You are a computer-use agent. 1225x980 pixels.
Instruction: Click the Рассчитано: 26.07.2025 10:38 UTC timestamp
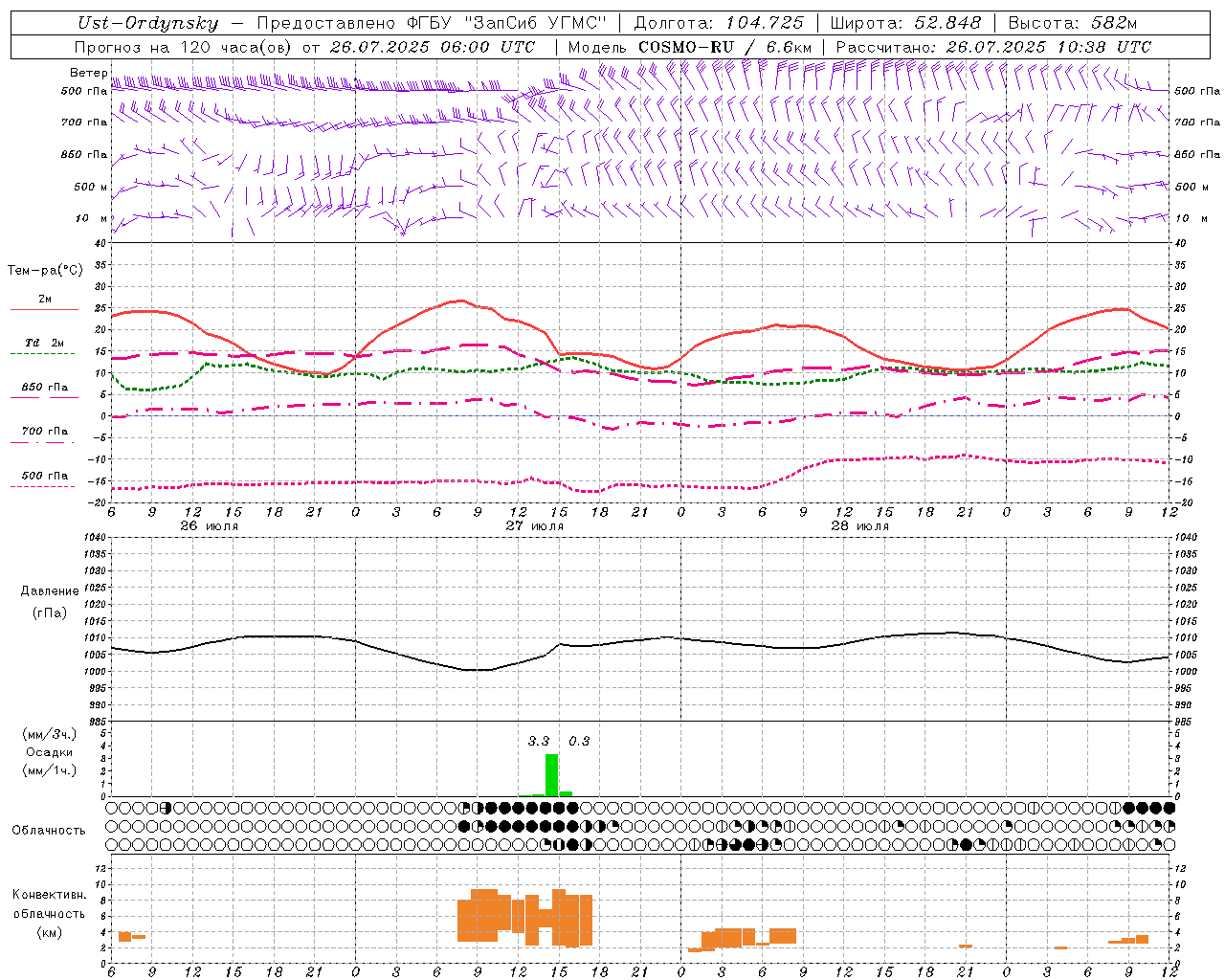(993, 46)
